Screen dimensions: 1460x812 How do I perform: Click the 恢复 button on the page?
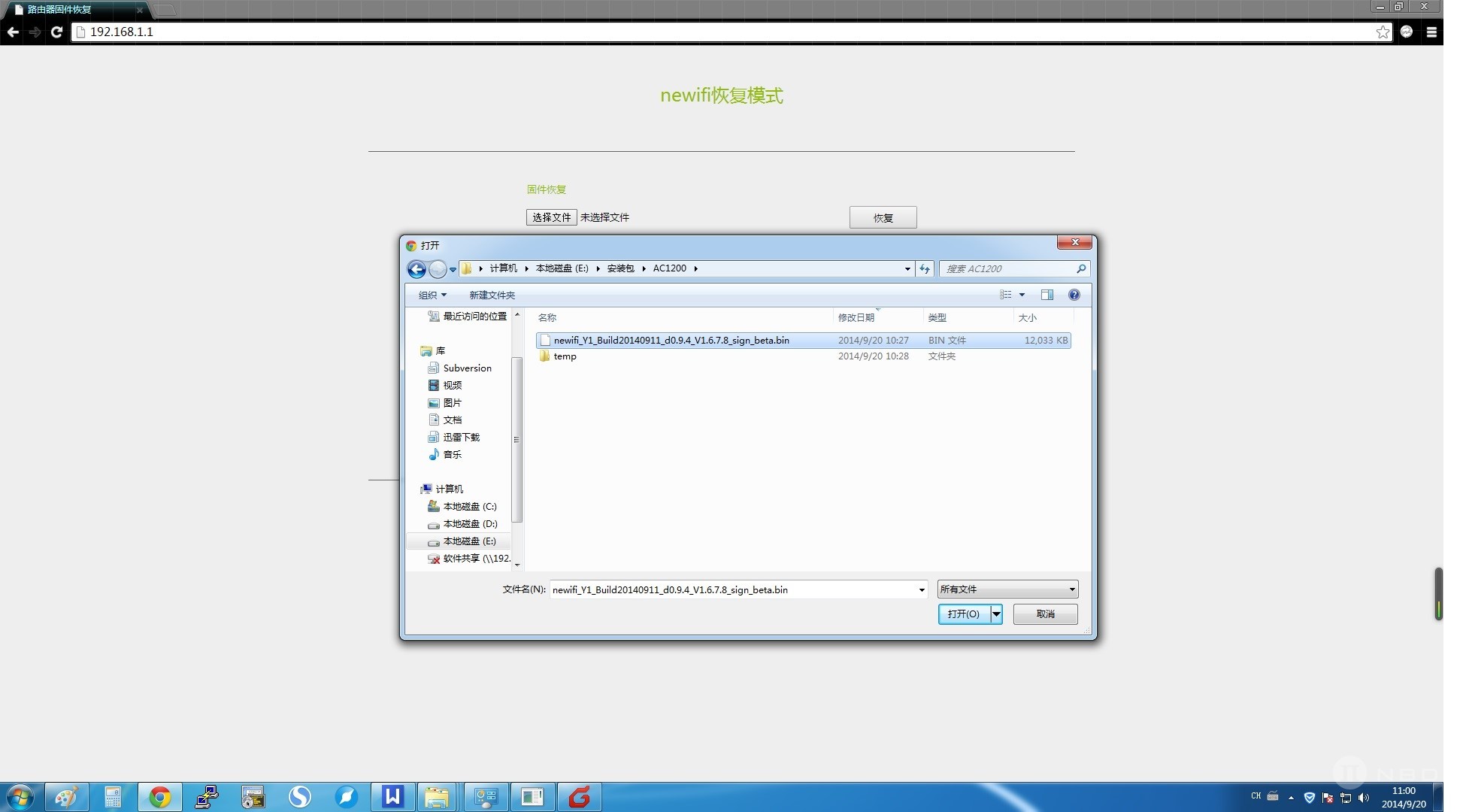point(883,218)
